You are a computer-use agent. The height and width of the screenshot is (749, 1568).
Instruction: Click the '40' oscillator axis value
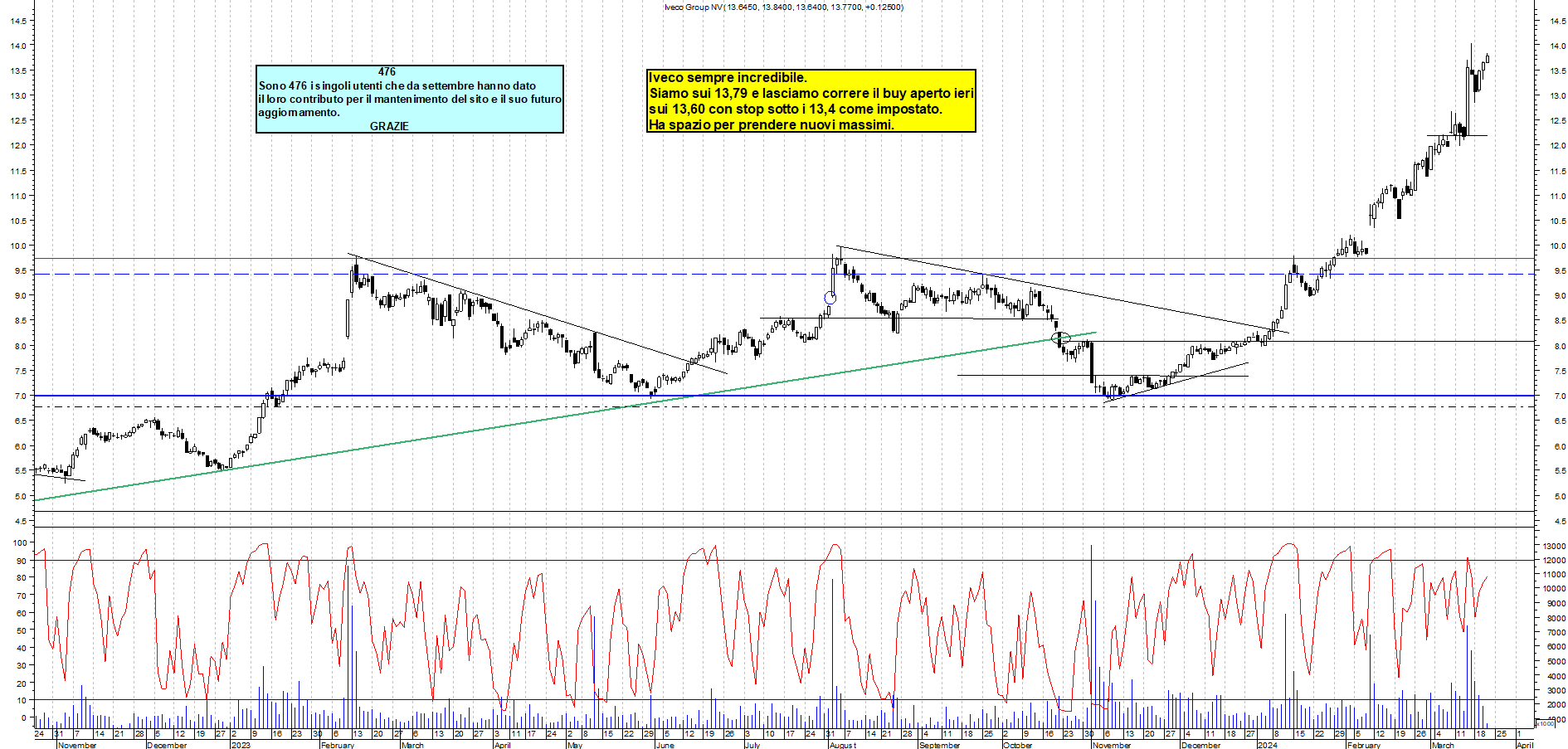click(x=21, y=648)
